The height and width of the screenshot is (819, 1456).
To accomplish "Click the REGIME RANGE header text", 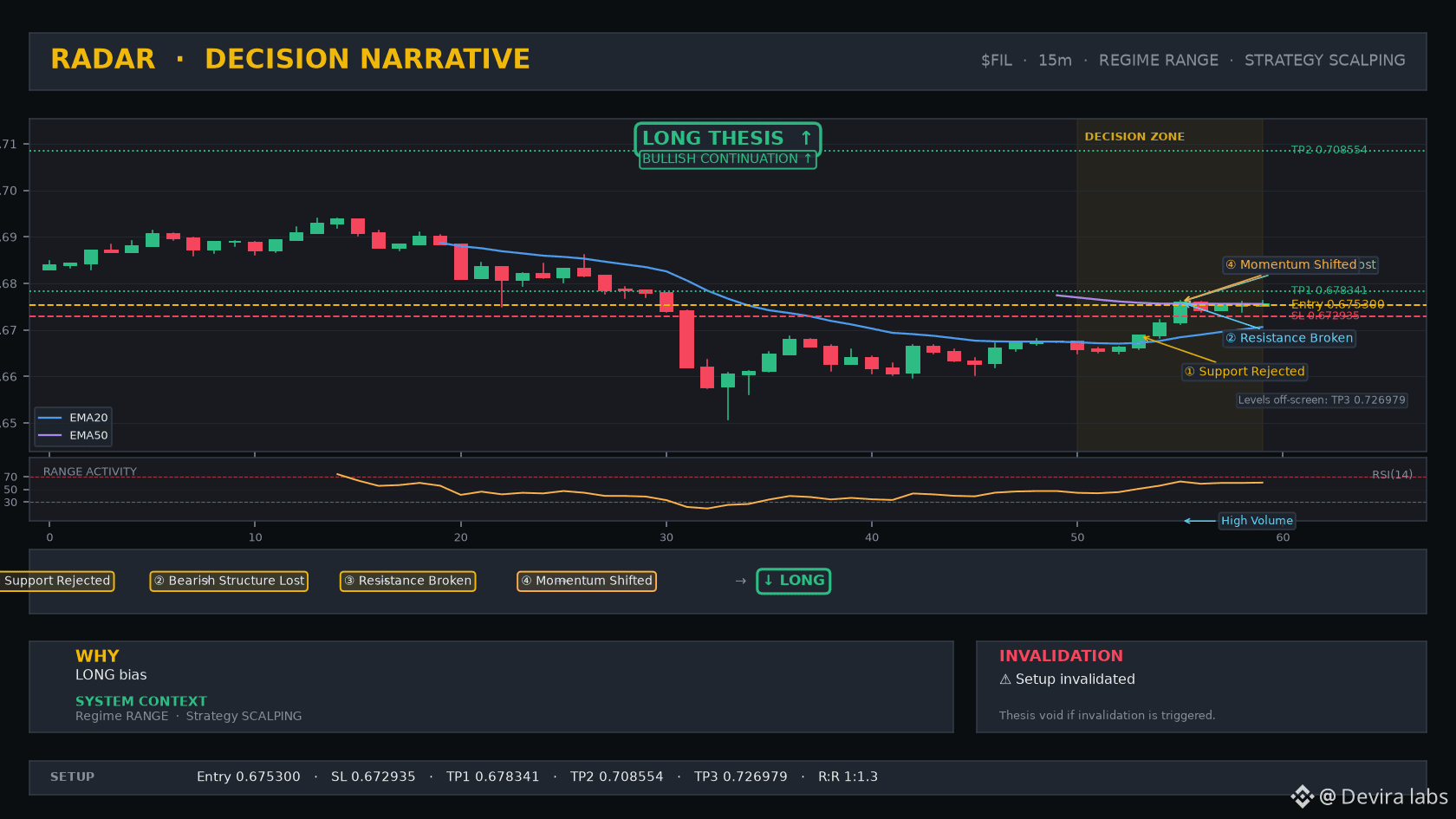I will pos(1159,61).
